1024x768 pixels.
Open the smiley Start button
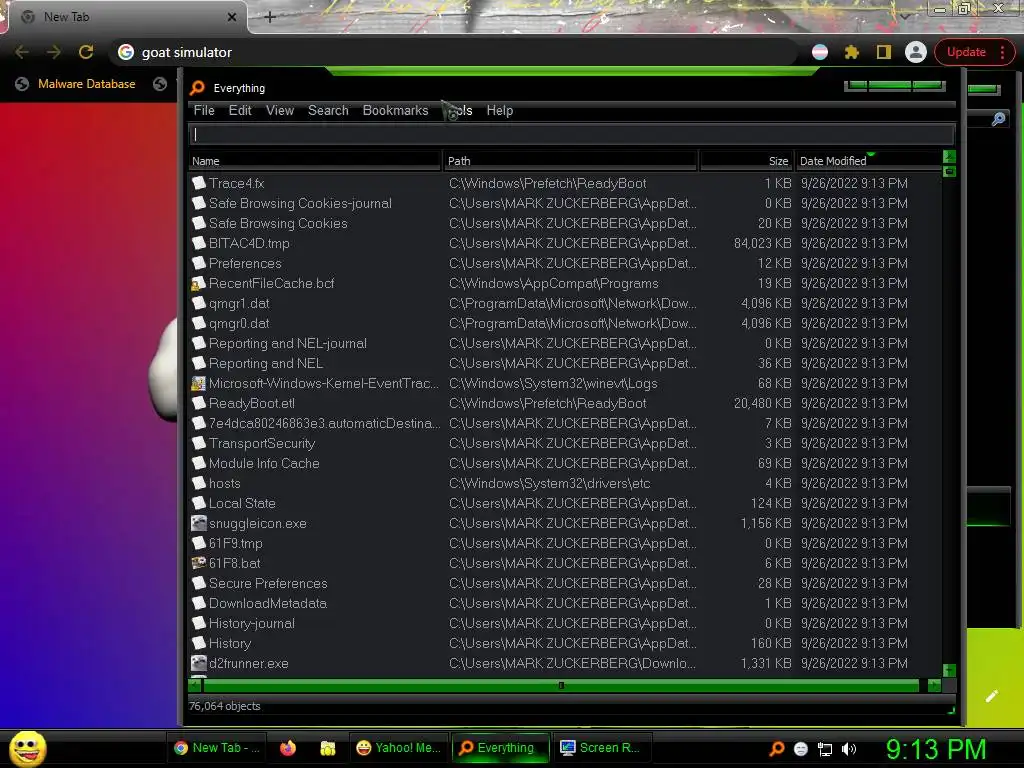coord(28,748)
